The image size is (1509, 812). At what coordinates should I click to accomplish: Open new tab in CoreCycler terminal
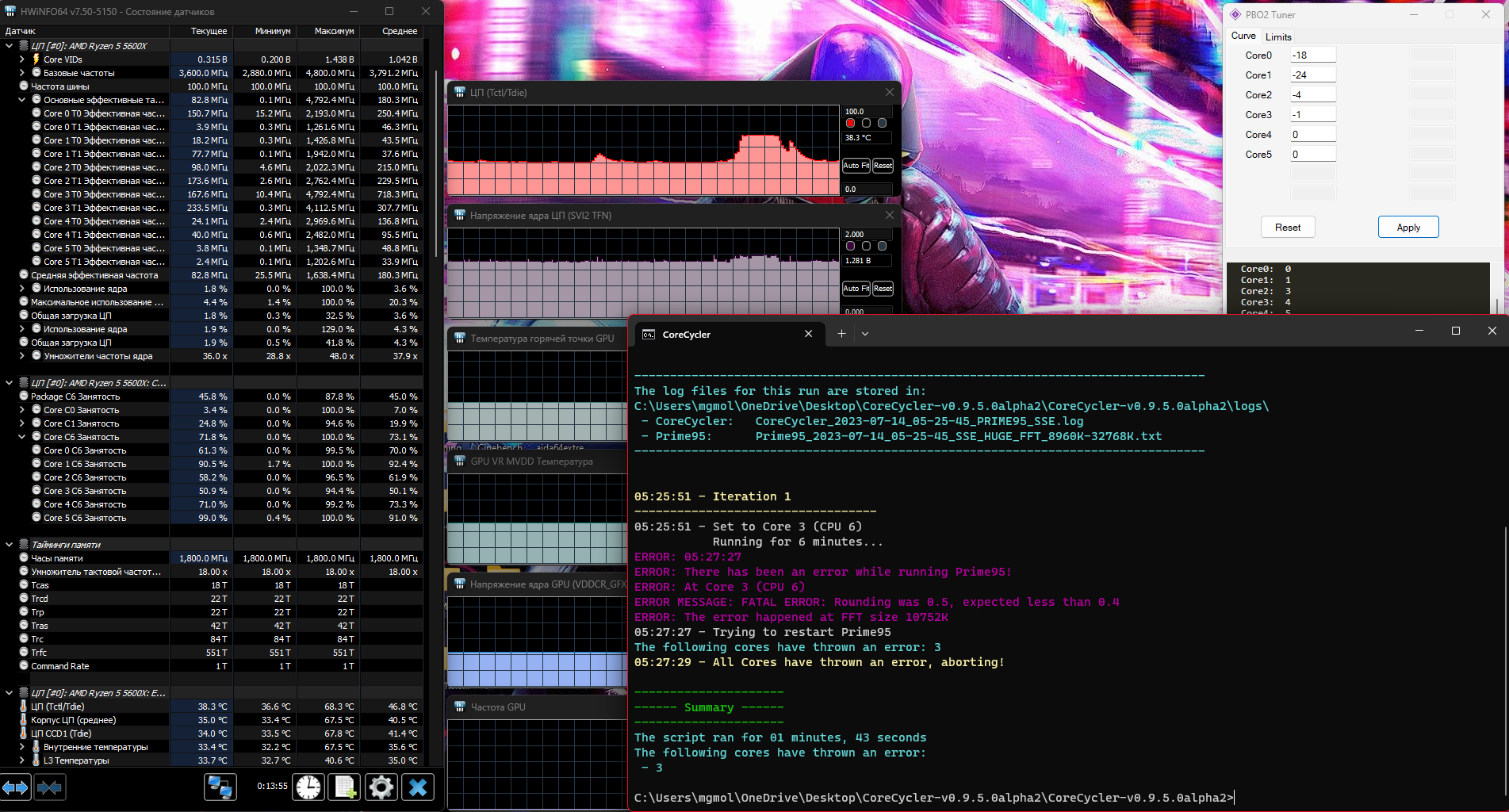coord(841,334)
